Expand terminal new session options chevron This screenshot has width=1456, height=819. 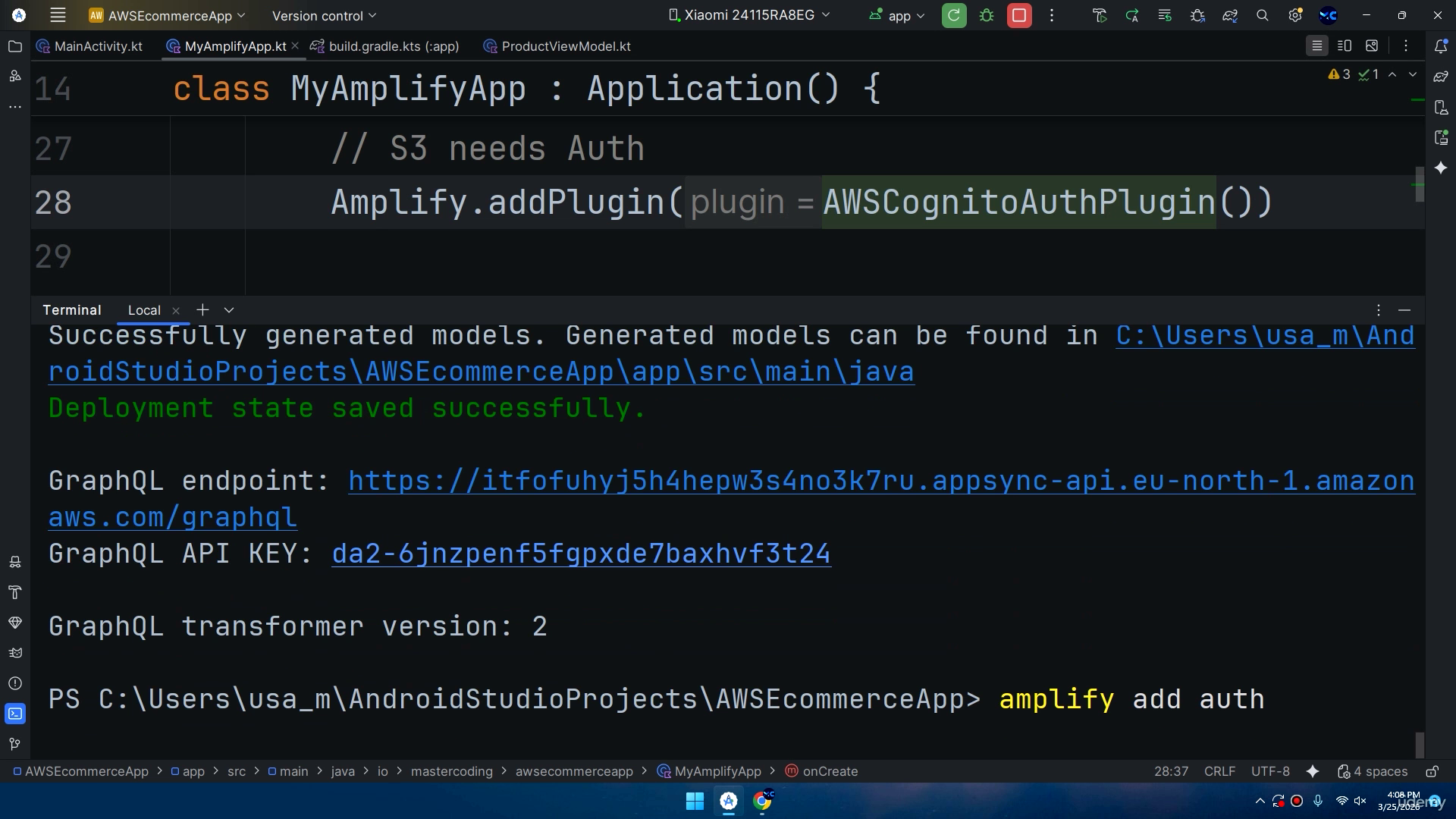(x=229, y=310)
